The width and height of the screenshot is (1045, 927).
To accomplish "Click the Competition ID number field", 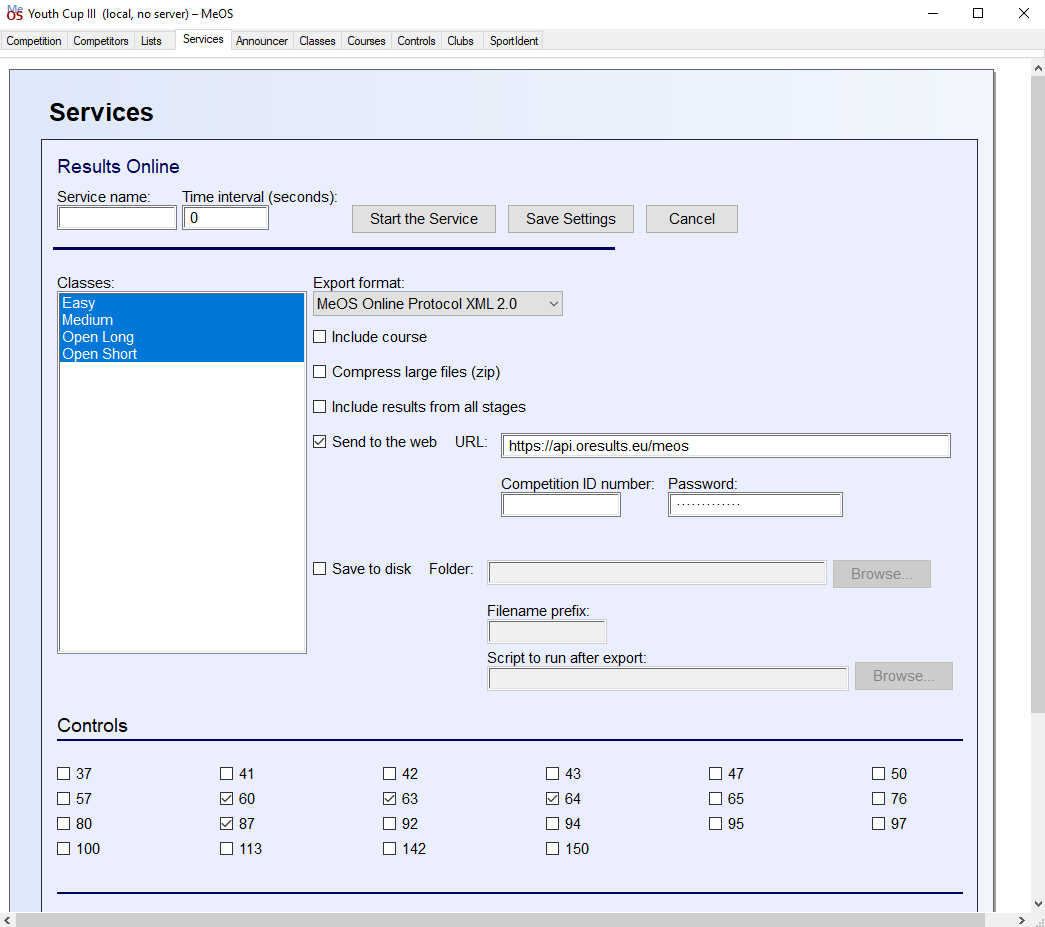I will coord(561,505).
